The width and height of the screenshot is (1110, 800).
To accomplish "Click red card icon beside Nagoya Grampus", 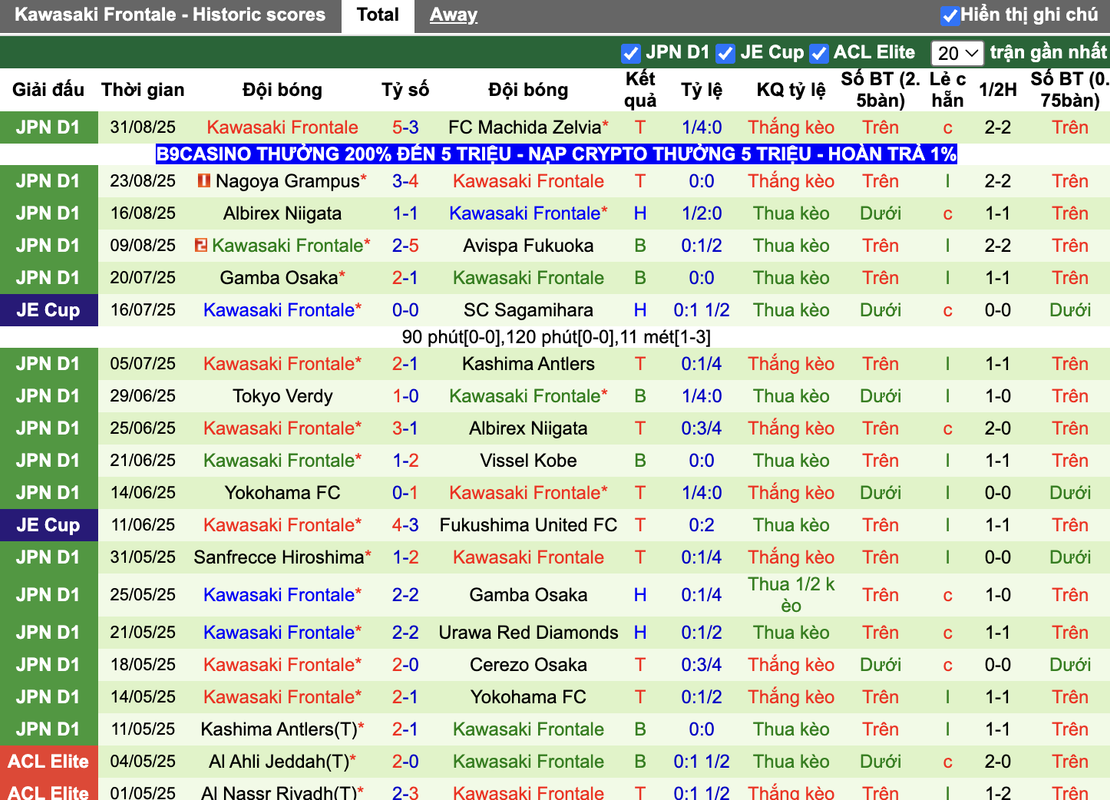I will click(x=204, y=181).
